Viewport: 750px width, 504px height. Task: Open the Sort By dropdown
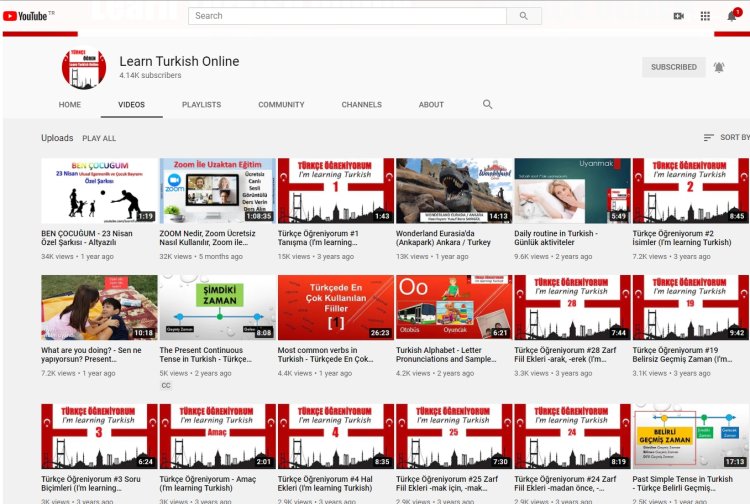[726, 137]
